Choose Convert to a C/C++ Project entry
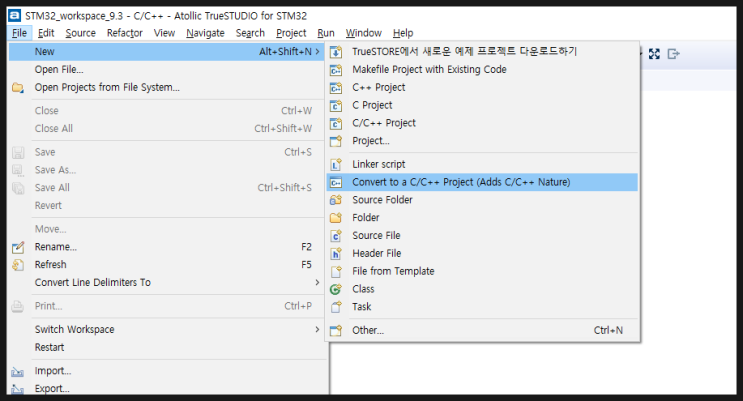This screenshot has height=401, width=743. [482, 182]
